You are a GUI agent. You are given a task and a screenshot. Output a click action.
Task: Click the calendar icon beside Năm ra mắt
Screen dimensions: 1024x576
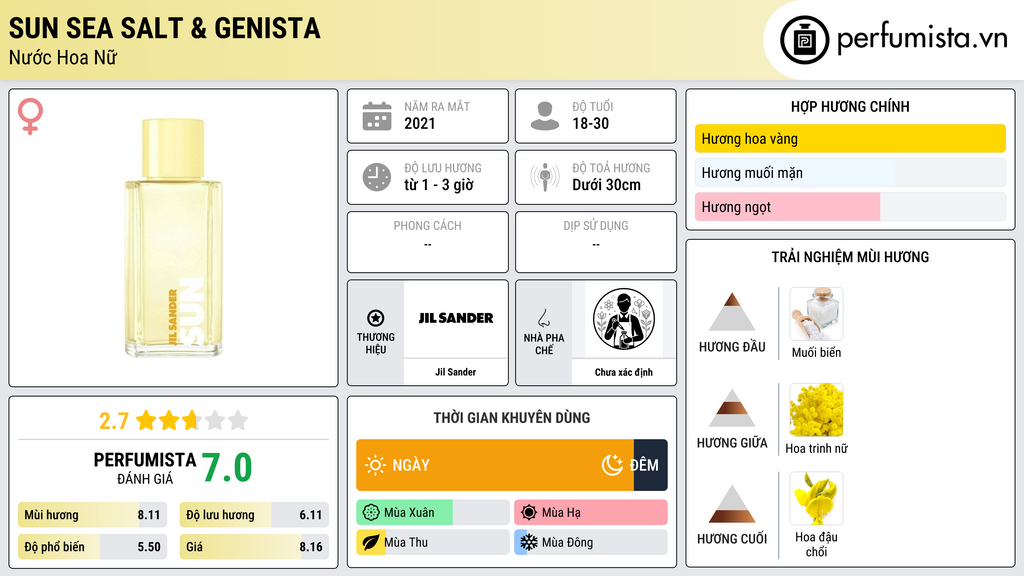coord(377,116)
